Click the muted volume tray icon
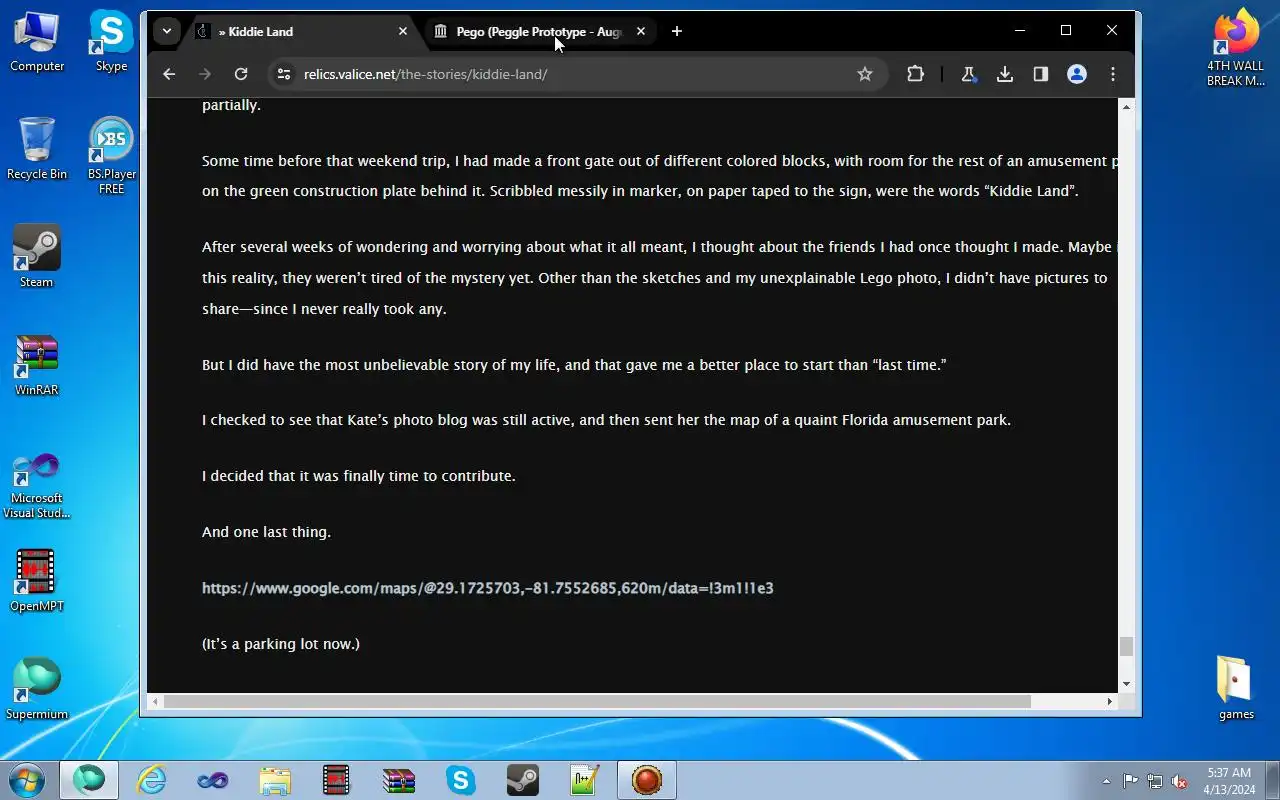Viewport: 1280px width, 800px height. pos(1180,781)
